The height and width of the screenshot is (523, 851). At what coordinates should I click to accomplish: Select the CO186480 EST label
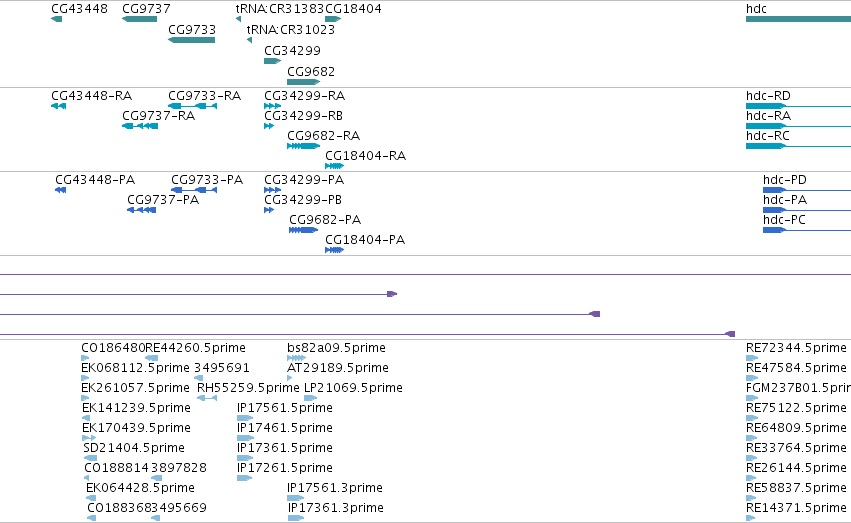pyautogui.click(x=113, y=348)
